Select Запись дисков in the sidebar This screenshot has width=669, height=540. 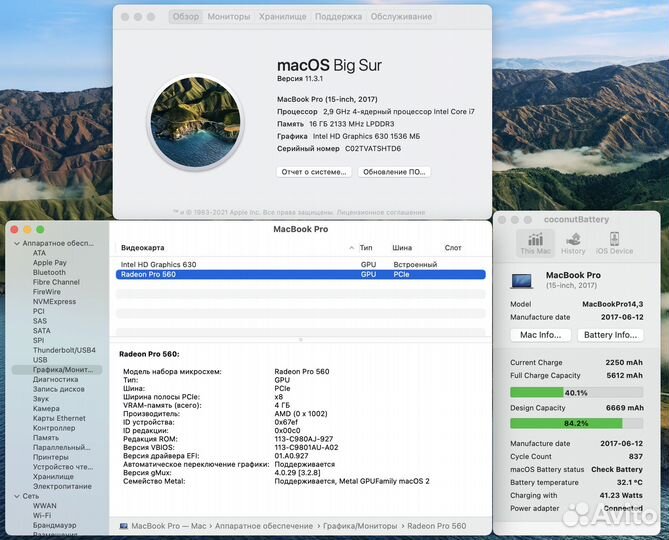59,389
